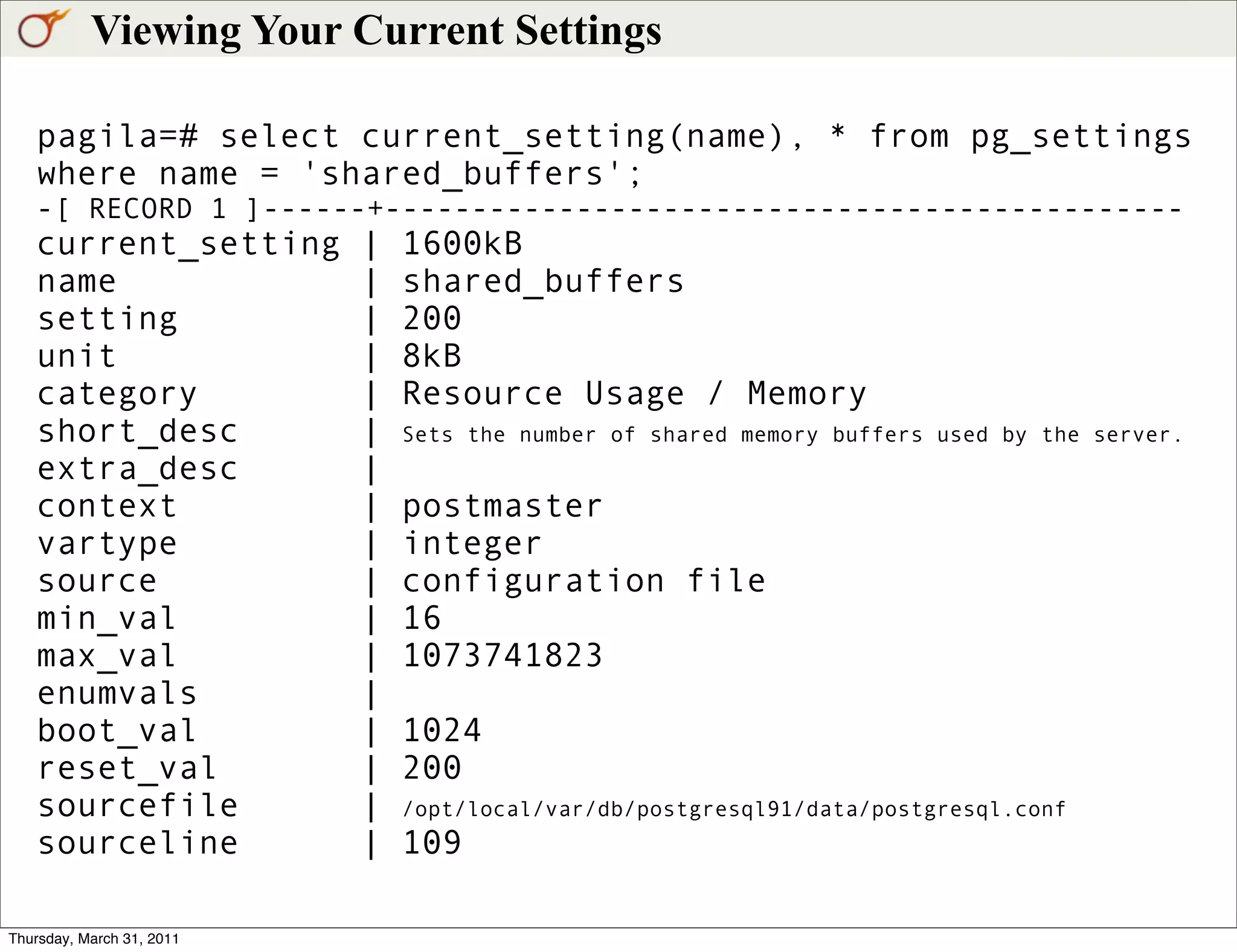Click the 'configuration file' source value

point(583,581)
